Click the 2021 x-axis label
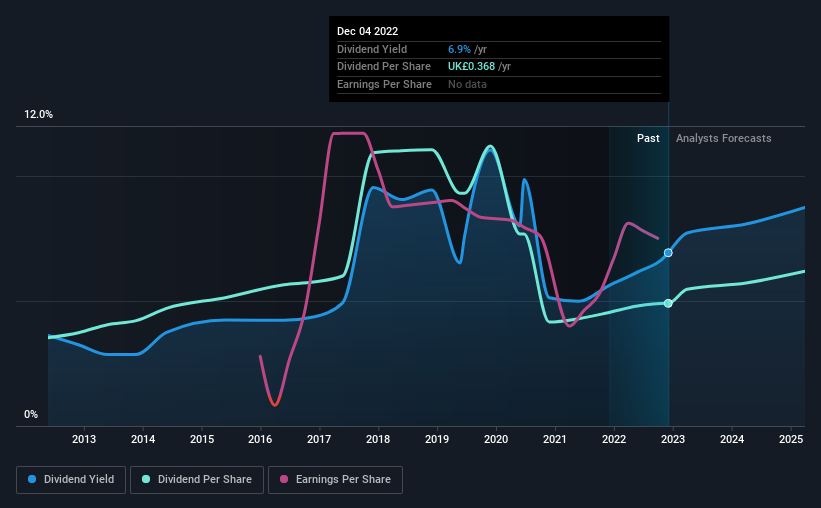This screenshot has height=508, width=821. click(x=554, y=439)
